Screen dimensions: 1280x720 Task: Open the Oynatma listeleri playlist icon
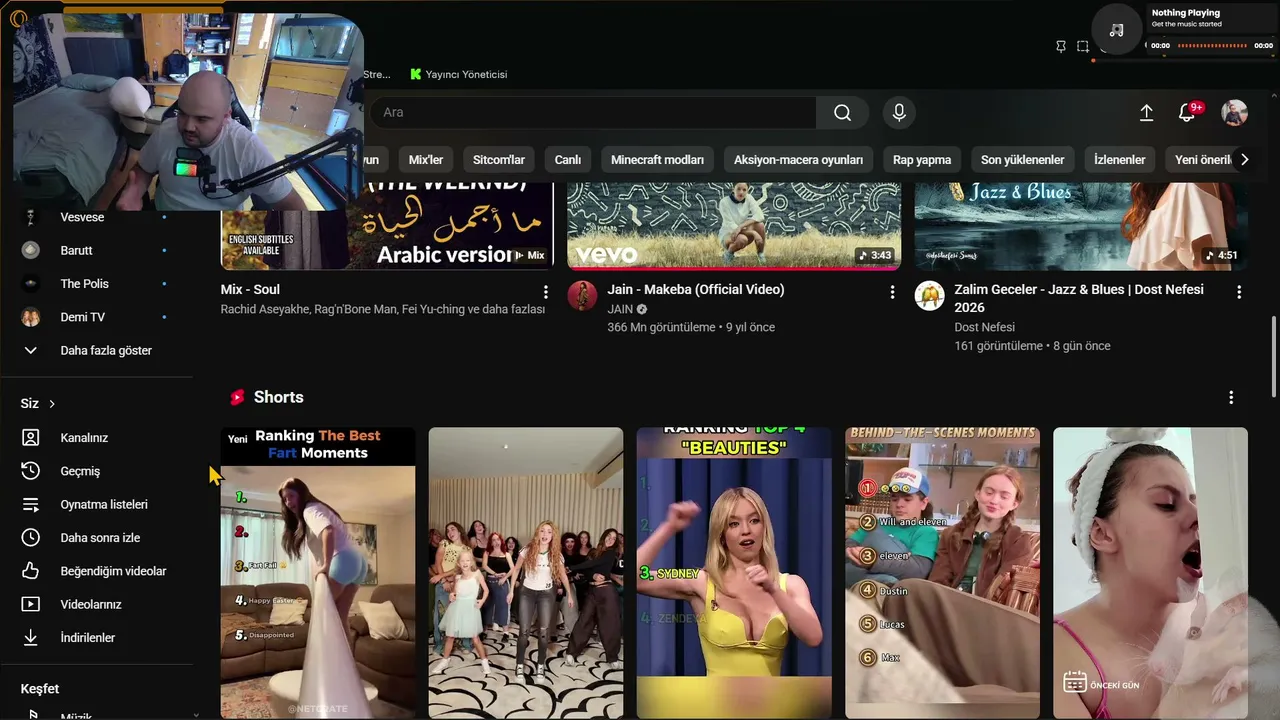click(x=31, y=505)
